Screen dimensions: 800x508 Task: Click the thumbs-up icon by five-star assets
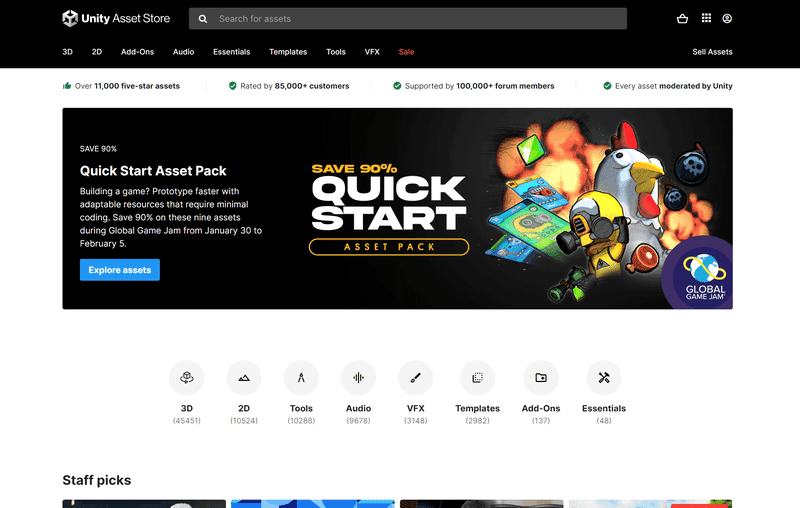coord(67,86)
